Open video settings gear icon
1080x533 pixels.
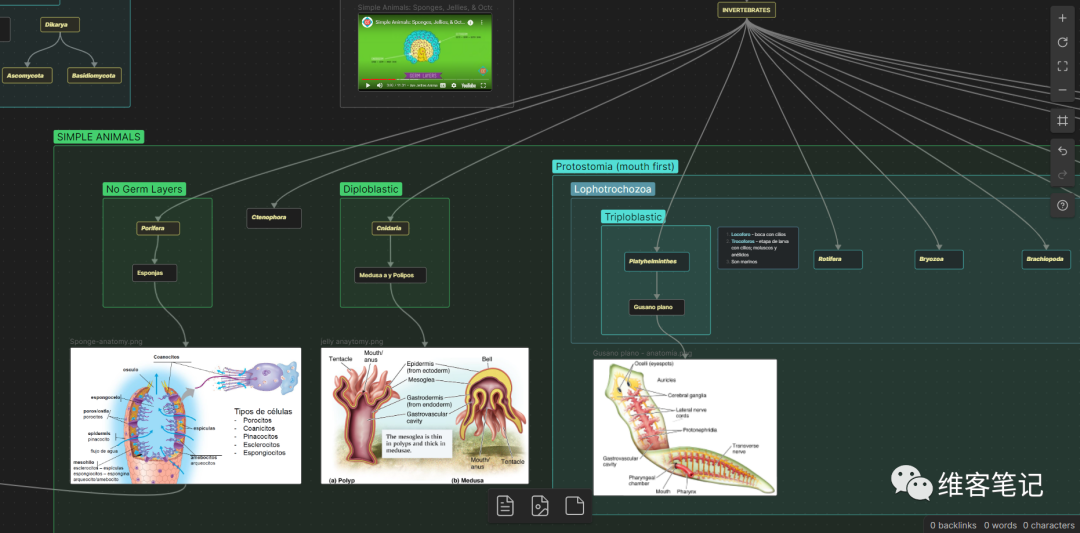(x=453, y=85)
